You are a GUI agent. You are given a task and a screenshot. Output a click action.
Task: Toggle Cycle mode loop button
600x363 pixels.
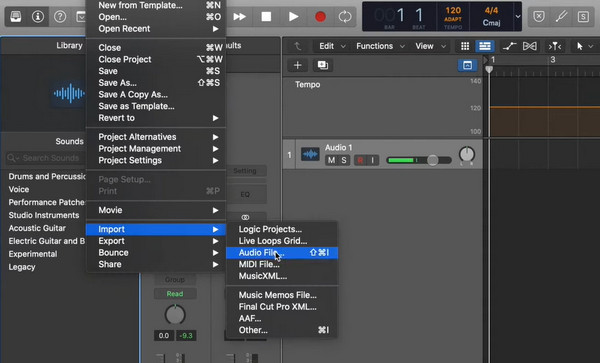tap(345, 16)
